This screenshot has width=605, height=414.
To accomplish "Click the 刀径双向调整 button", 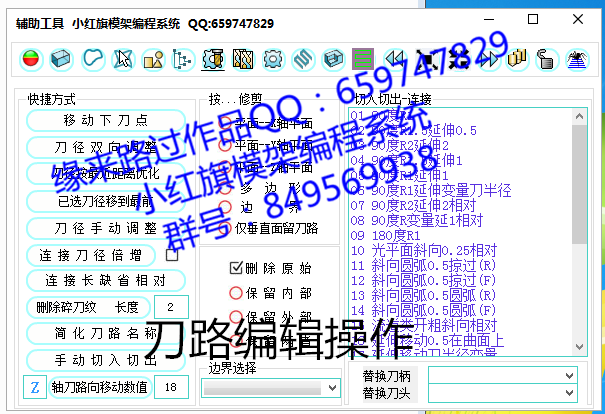I will (x=106, y=147).
